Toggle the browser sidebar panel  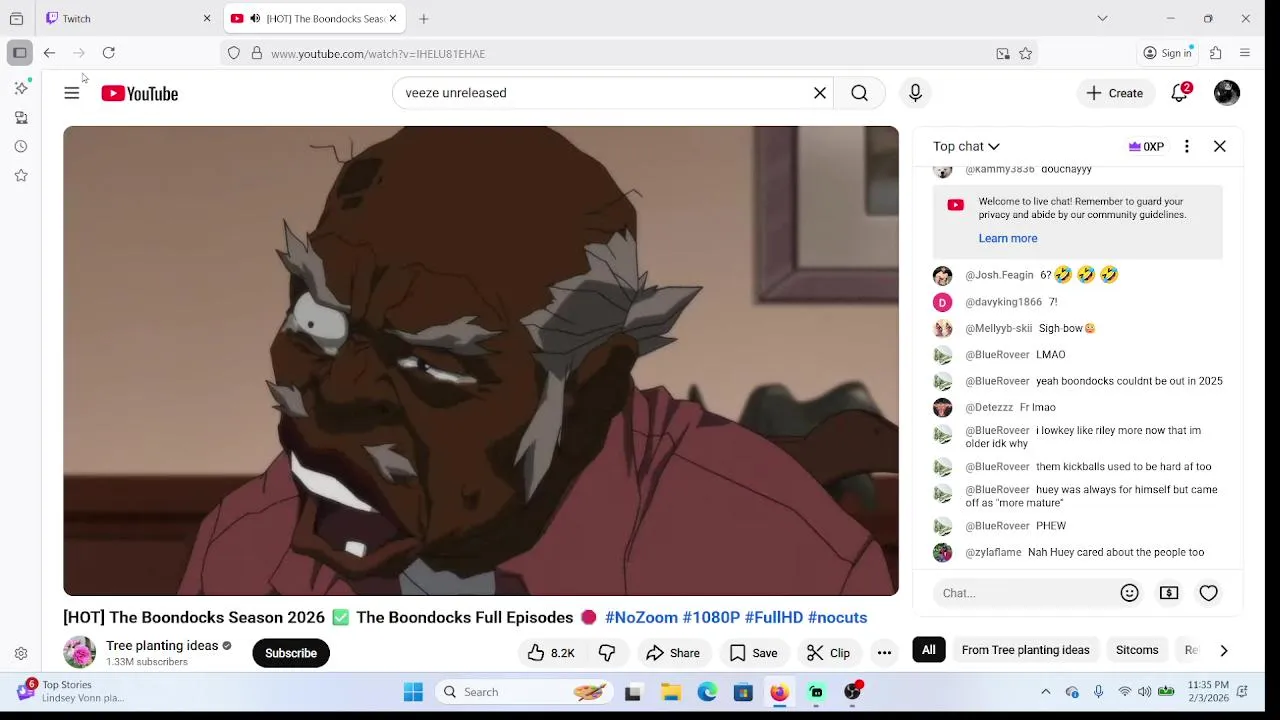(x=20, y=53)
